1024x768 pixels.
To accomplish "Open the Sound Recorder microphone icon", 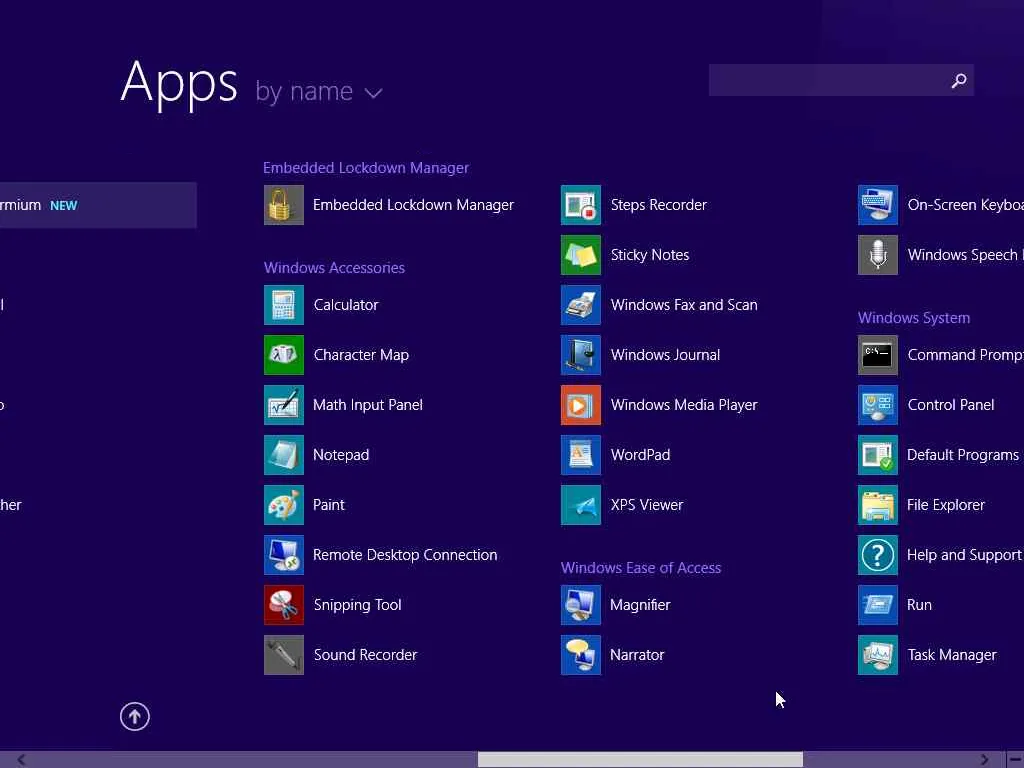I will click(283, 655).
